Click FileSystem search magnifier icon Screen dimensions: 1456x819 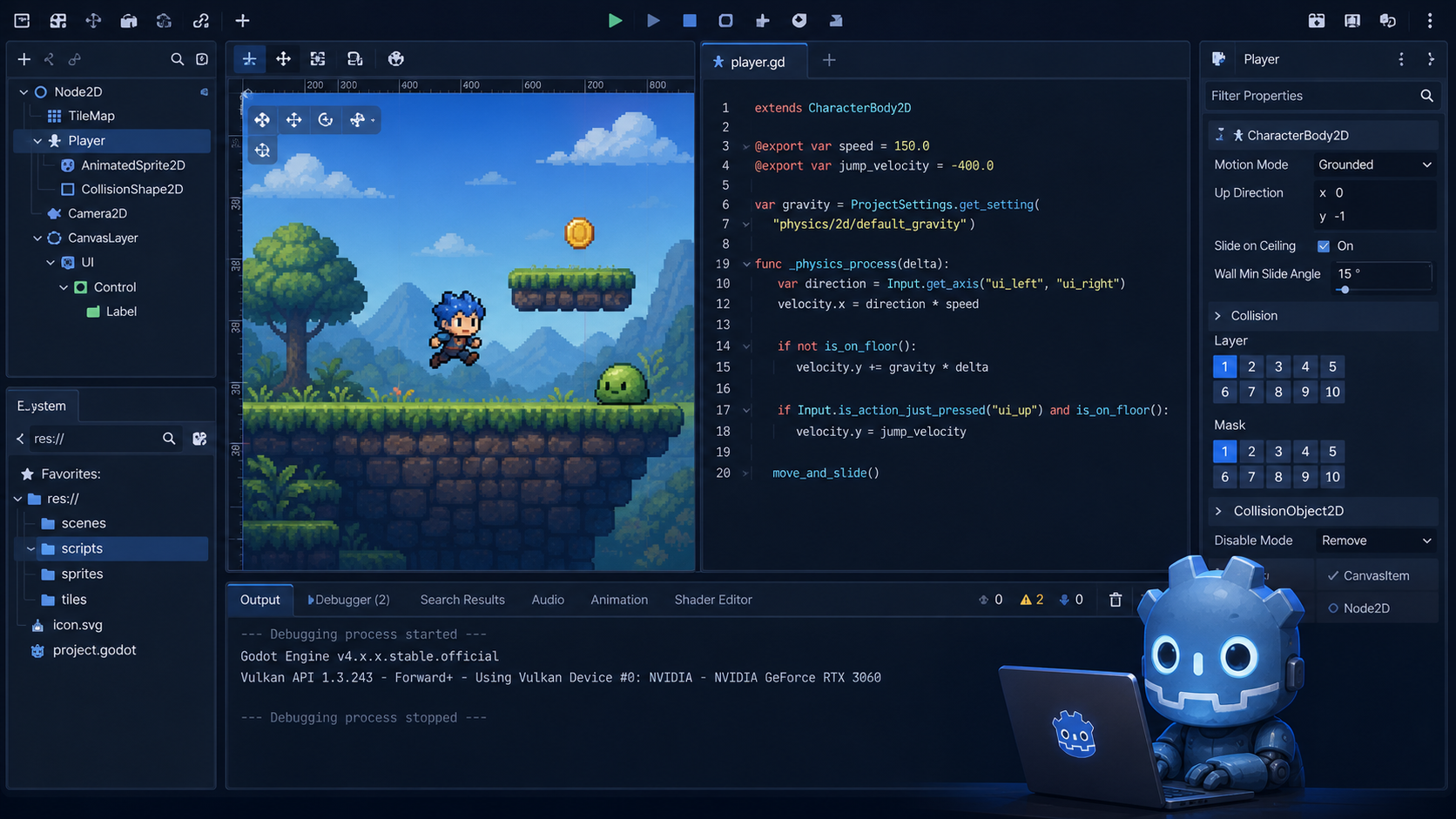(x=169, y=439)
